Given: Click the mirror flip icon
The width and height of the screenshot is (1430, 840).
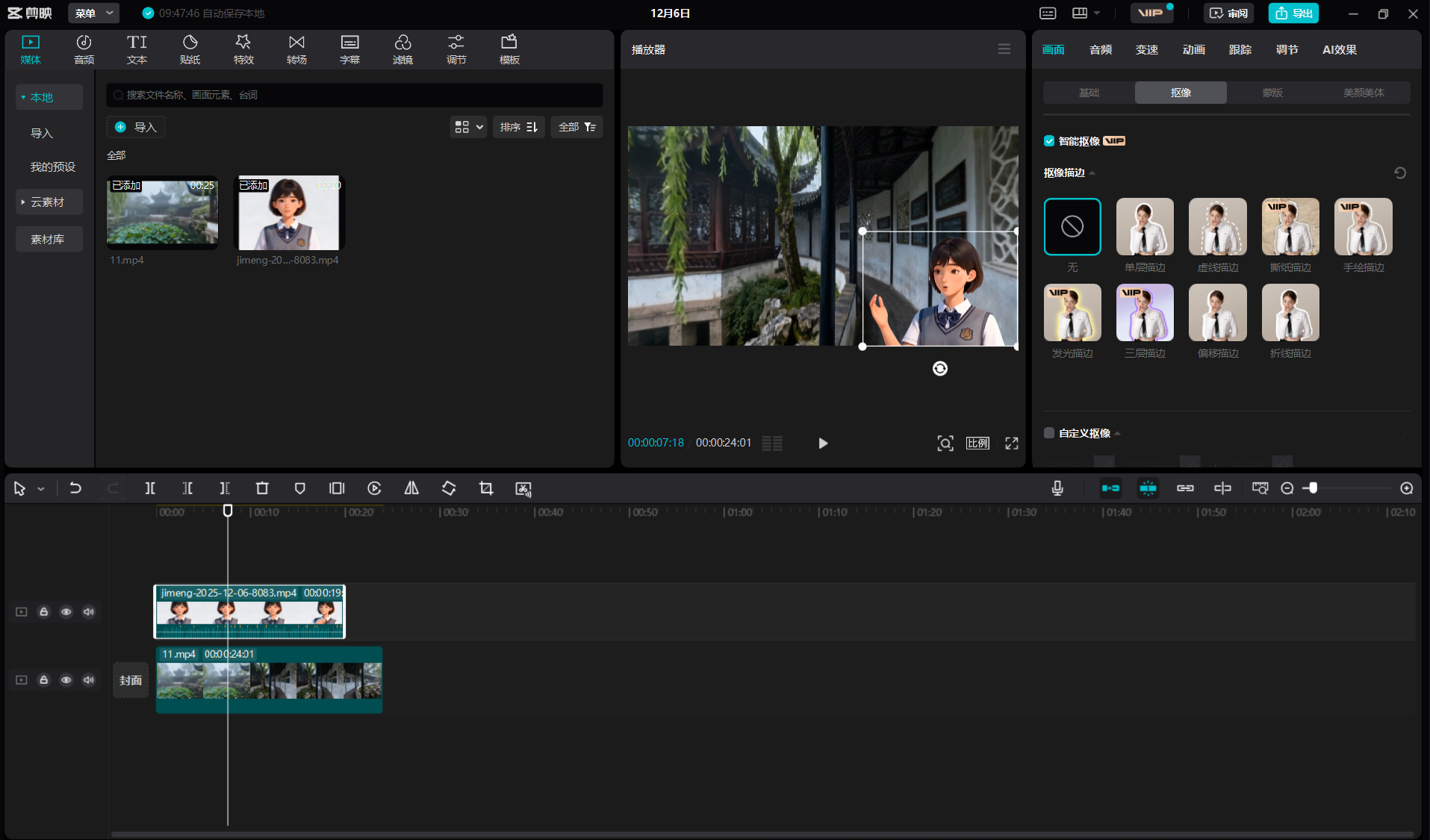Looking at the screenshot, I should [x=411, y=488].
